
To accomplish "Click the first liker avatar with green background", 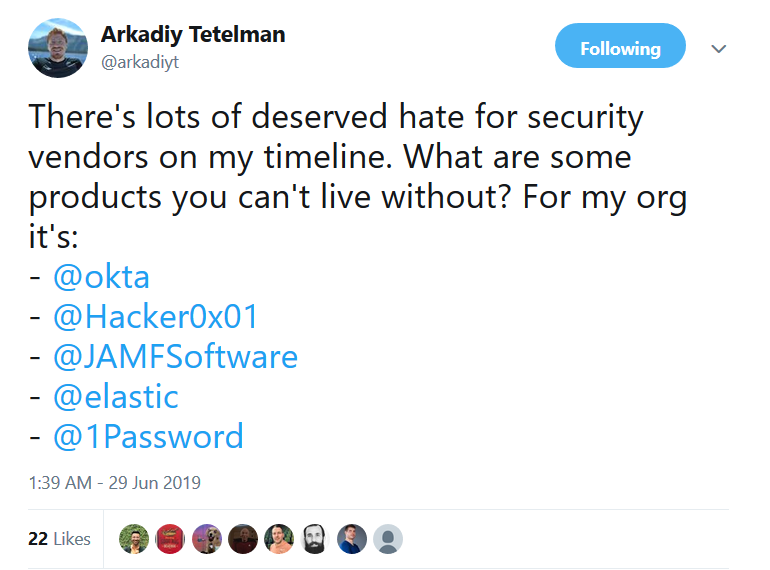I will 134,539.
